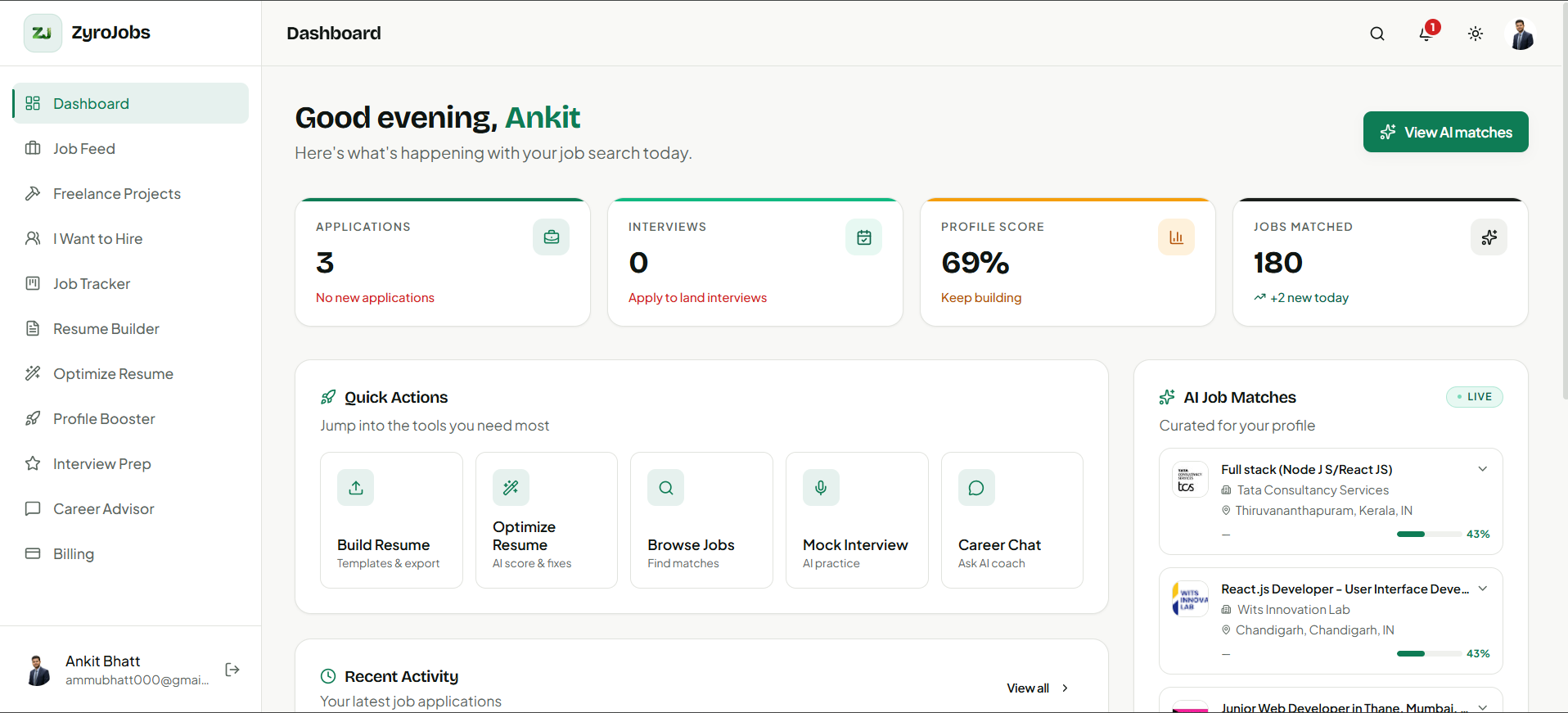The width and height of the screenshot is (1568, 713).
Task: Open I Want to Hire page
Action: [x=131, y=238]
